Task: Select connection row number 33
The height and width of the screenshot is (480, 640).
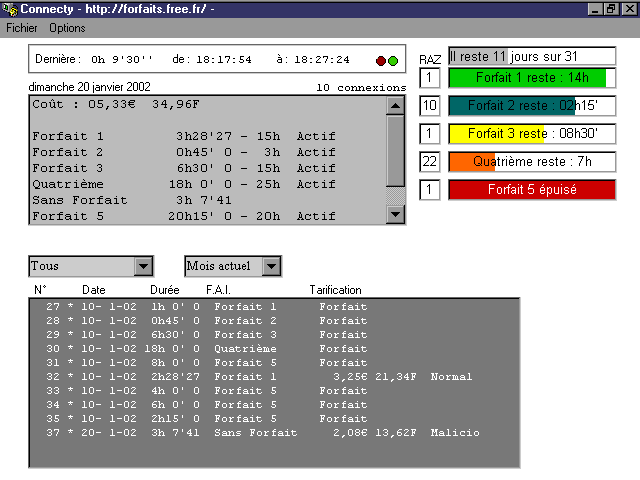Action: pos(274,391)
